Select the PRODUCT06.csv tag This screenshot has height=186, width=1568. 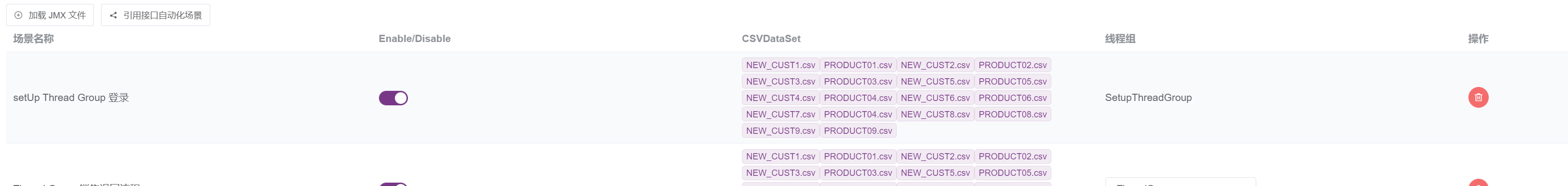(1012, 98)
